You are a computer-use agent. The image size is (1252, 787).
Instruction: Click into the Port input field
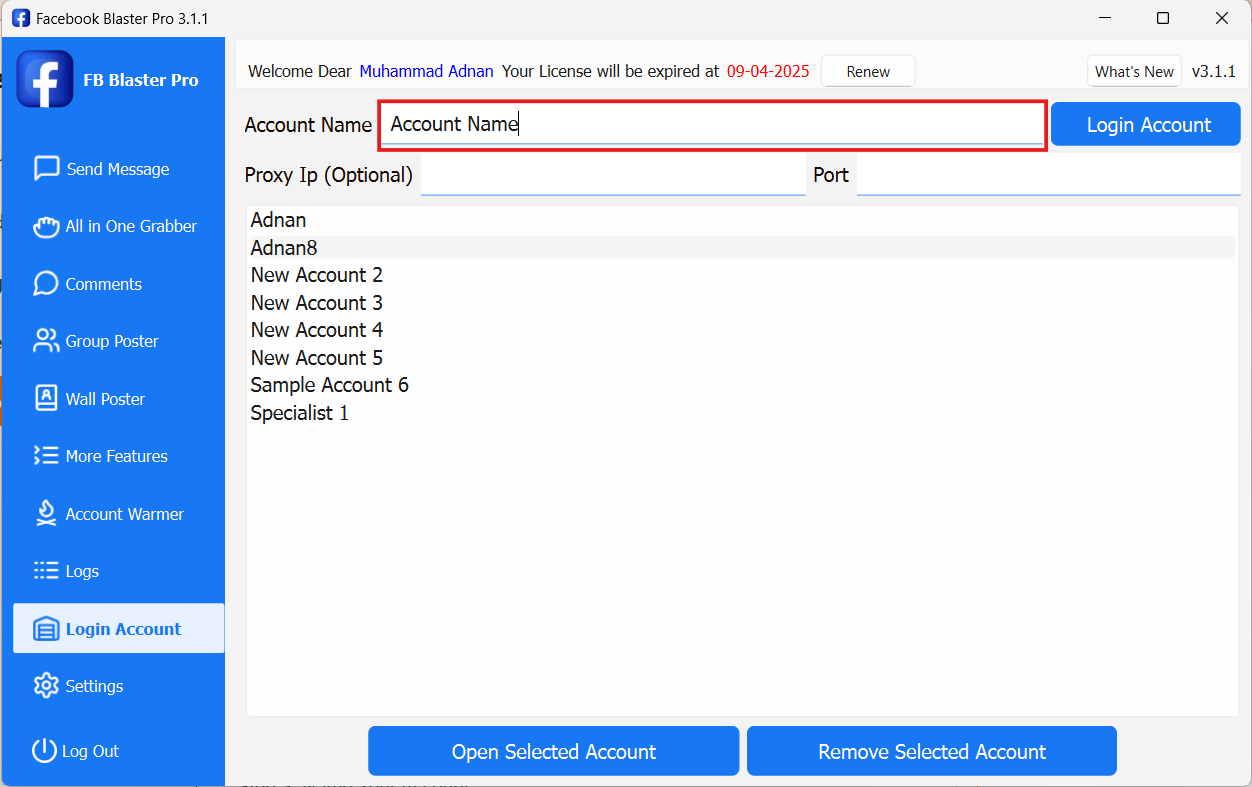coord(1047,175)
